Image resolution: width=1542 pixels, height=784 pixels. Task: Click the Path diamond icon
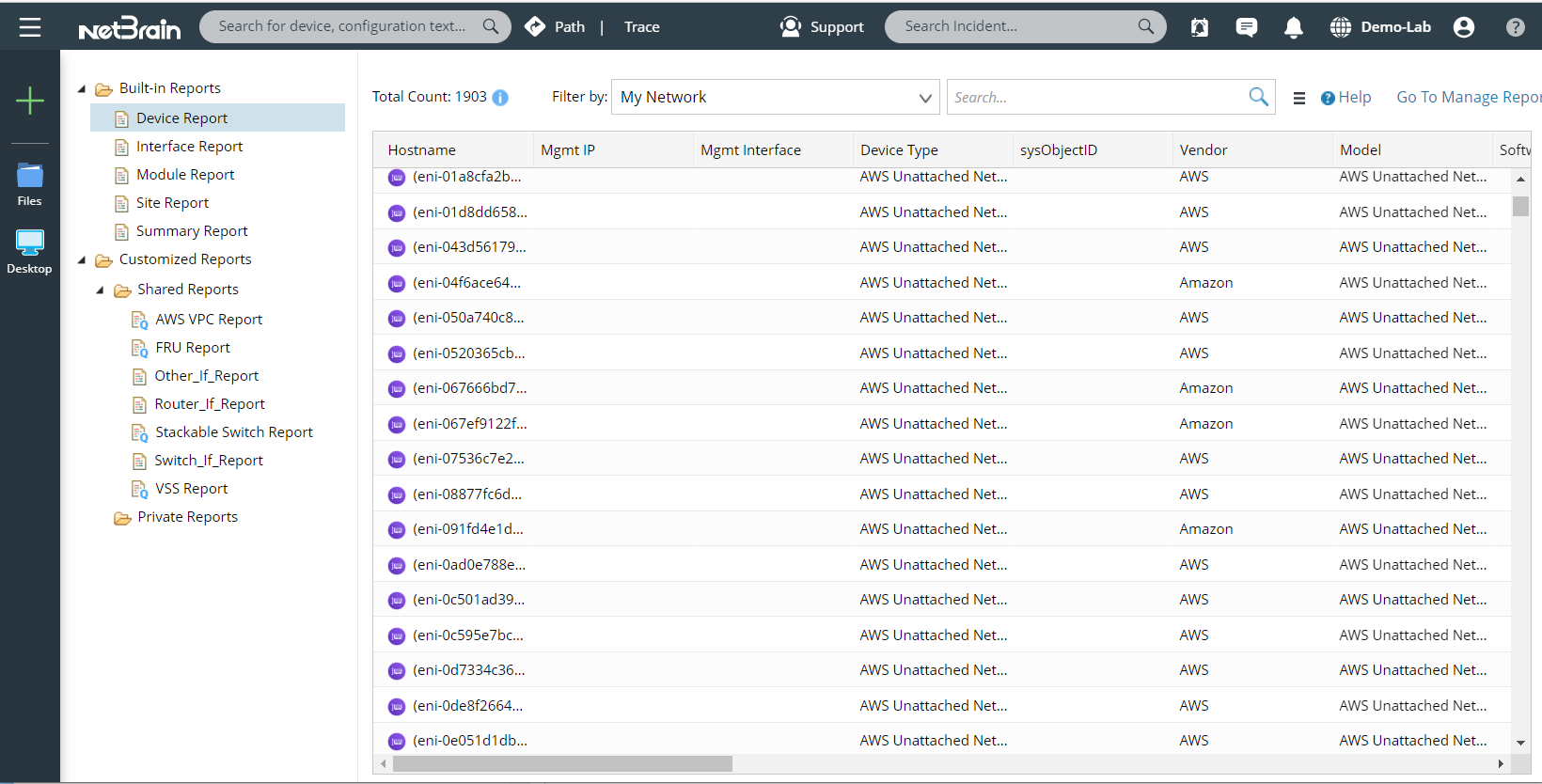[535, 26]
